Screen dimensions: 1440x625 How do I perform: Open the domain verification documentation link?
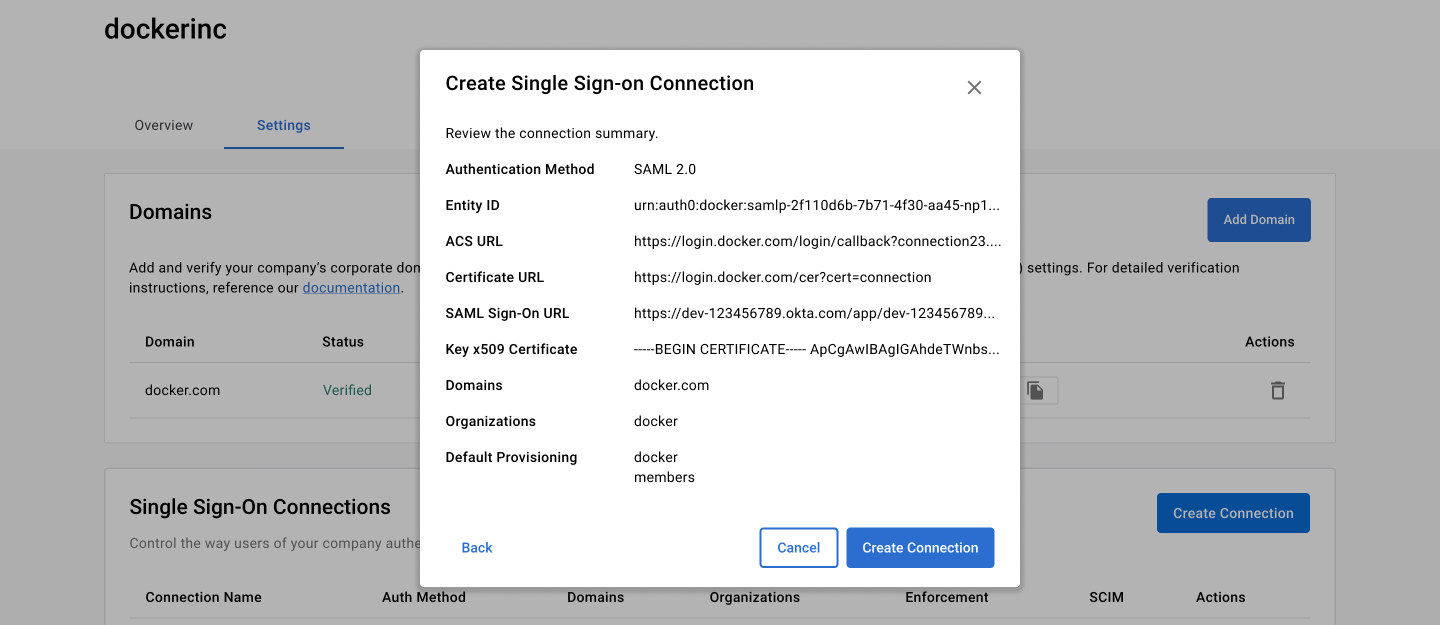352,288
